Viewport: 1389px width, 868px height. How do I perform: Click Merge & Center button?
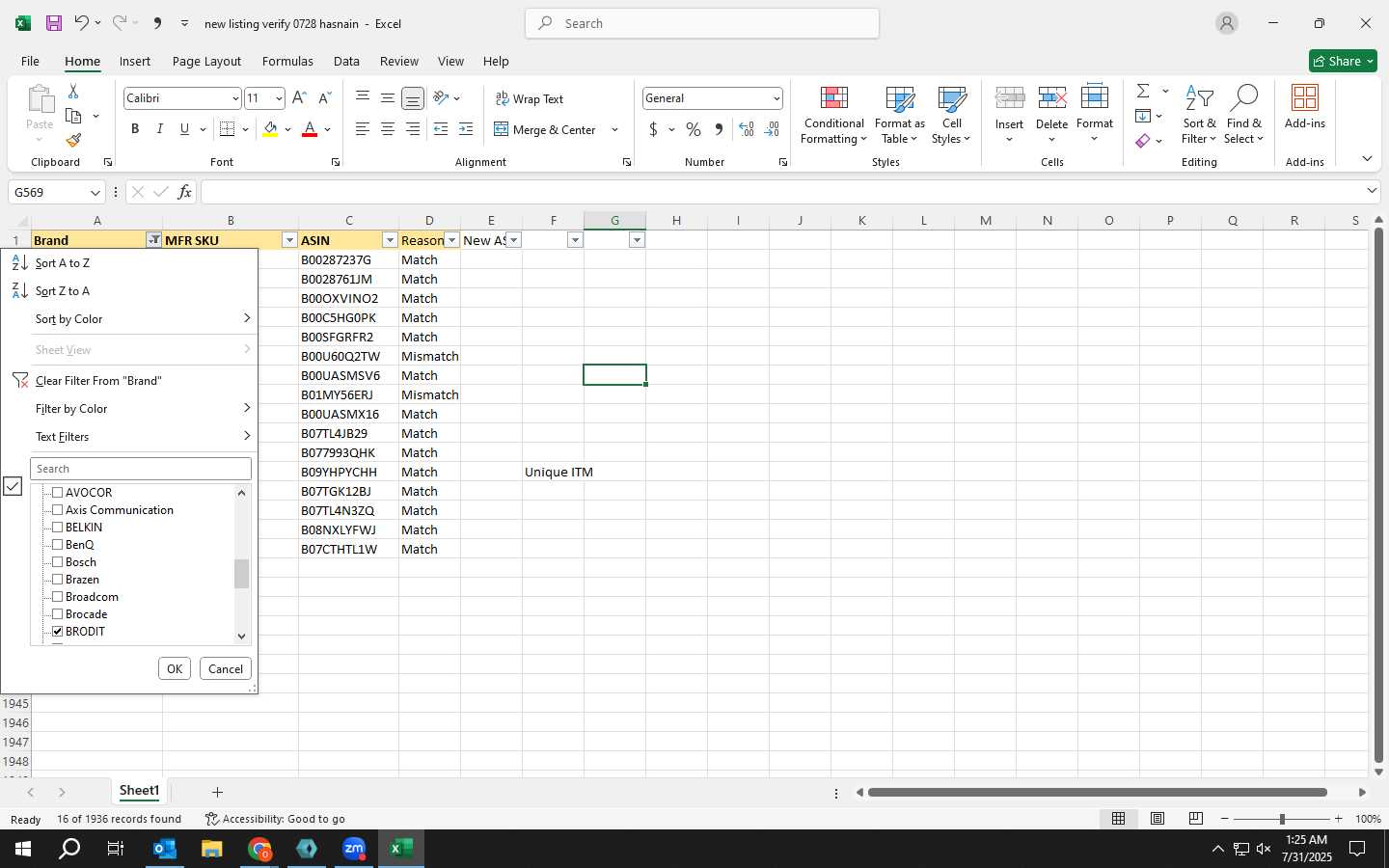546,129
